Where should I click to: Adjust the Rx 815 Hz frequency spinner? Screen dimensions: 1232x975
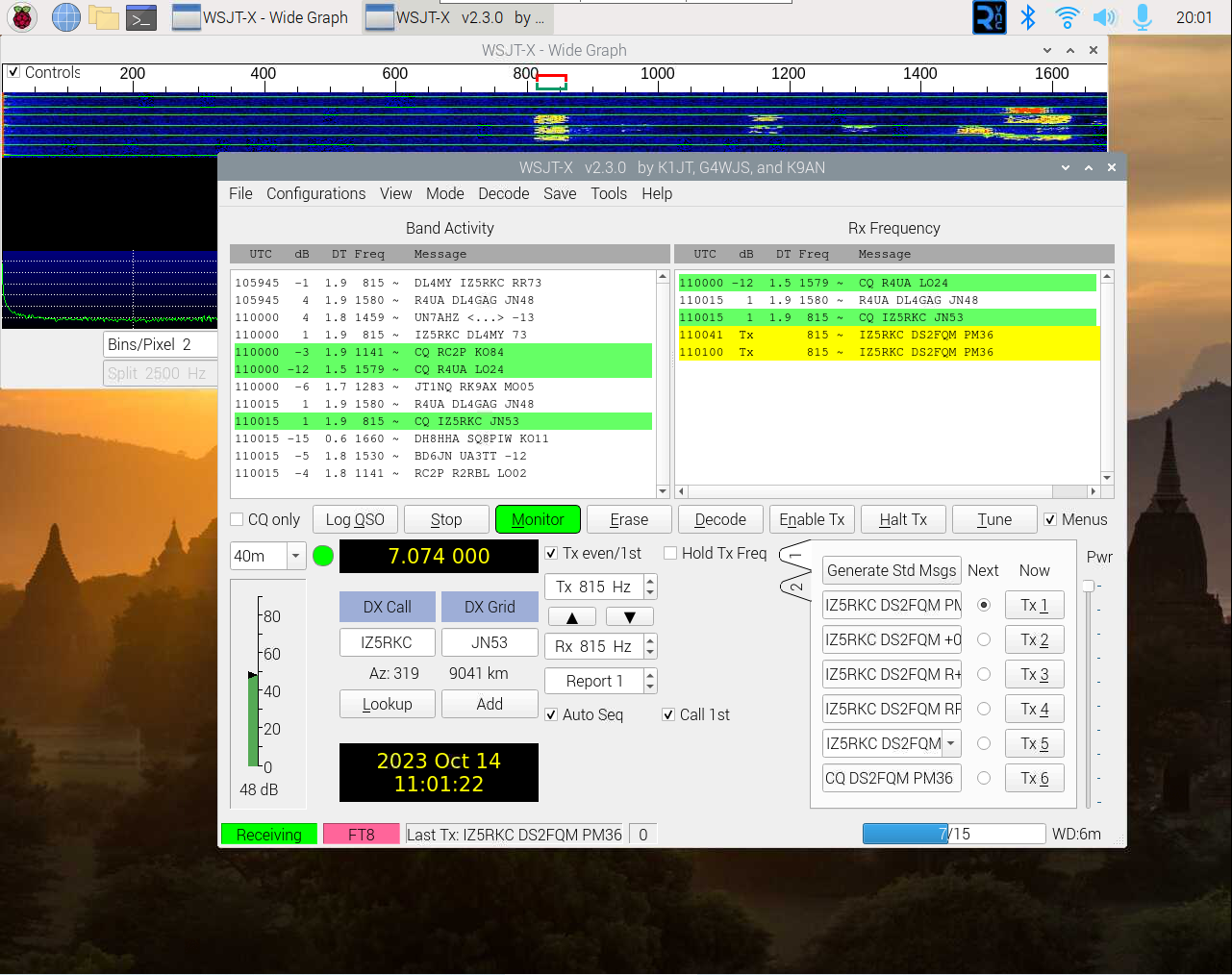point(601,646)
